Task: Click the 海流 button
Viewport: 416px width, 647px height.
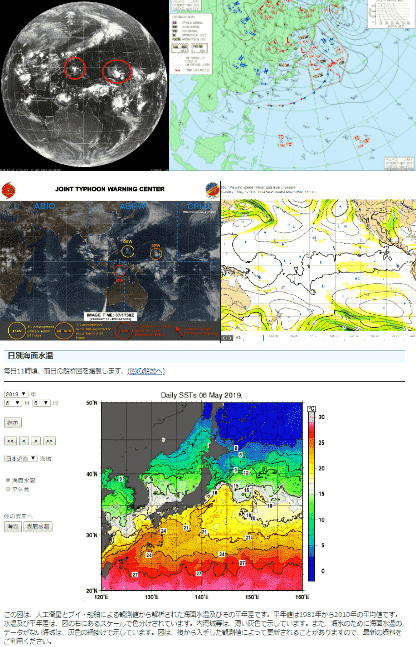Action: click(12, 527)
